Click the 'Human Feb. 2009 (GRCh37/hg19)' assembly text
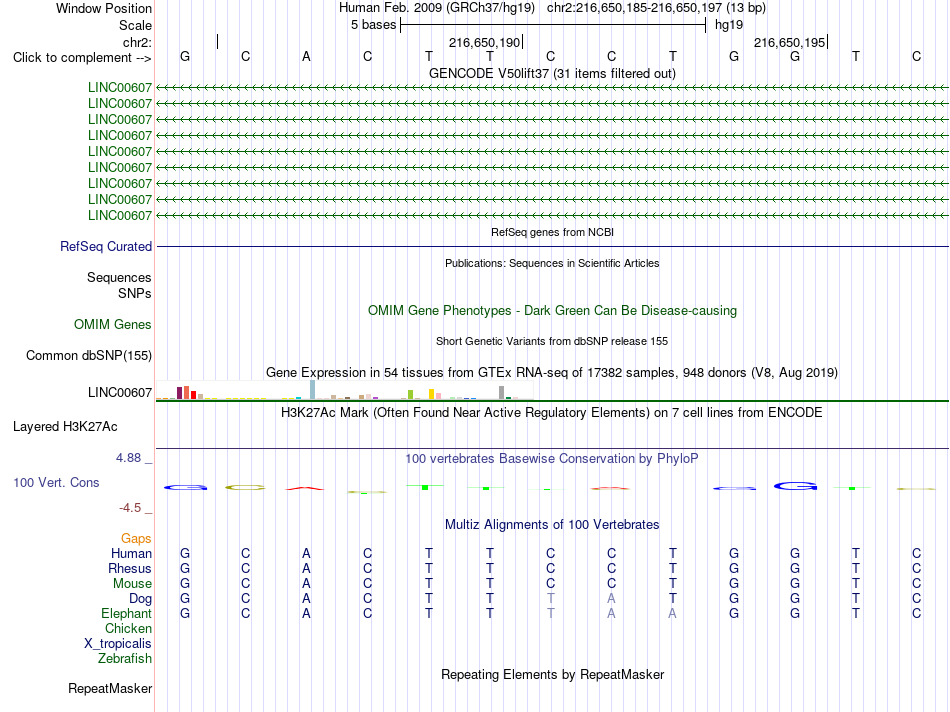Image resolution: width=950 pixels, height=712 pixels. click(x=437, y=8)
